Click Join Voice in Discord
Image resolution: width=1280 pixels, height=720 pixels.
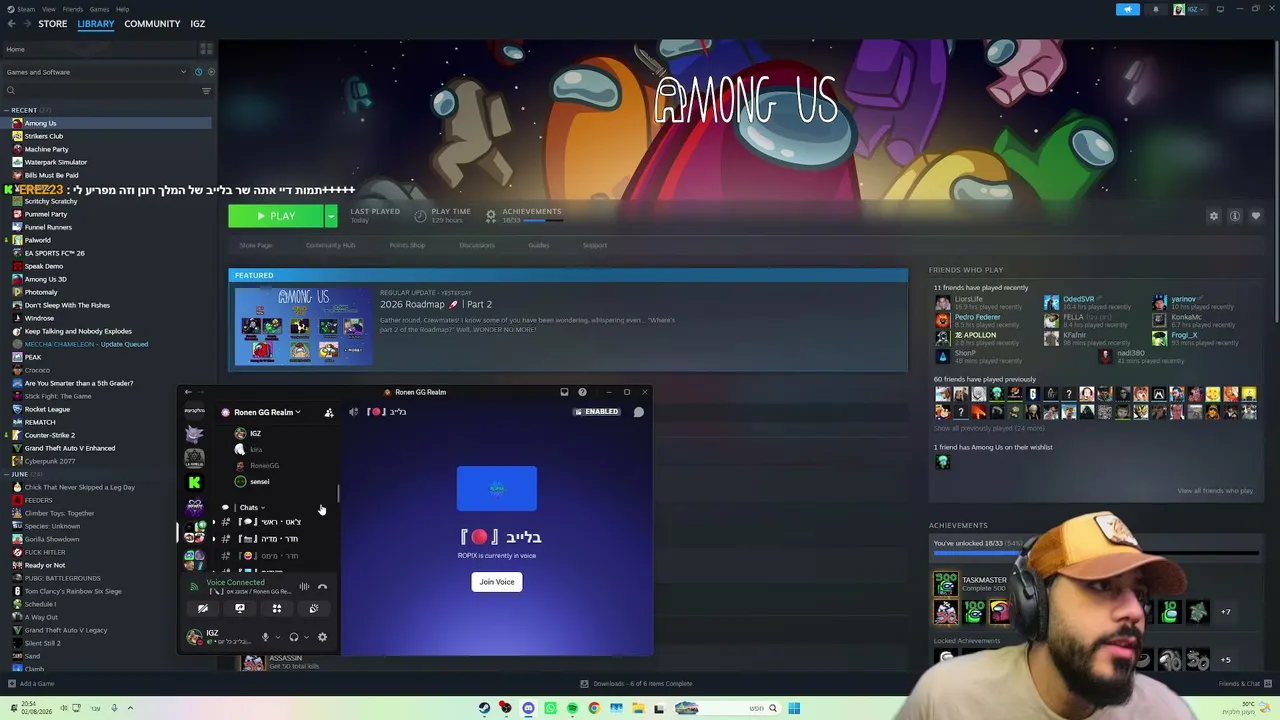point(497,582)
